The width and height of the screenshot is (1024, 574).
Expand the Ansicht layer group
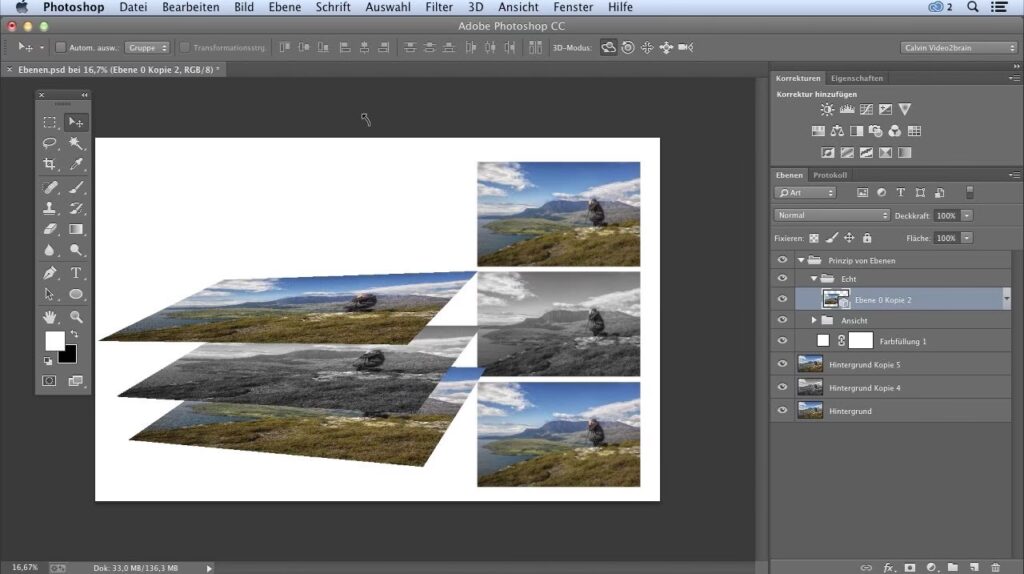(x=814, y=320)
